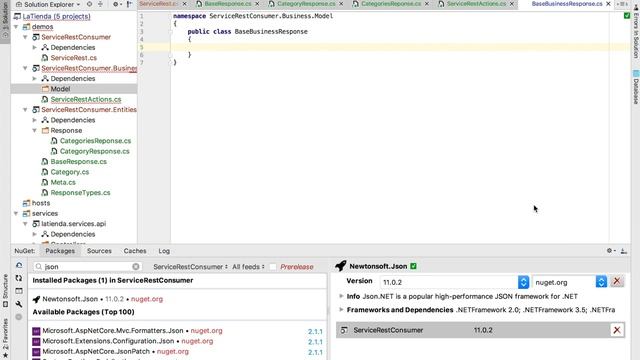
Task: Collapse the demos solution folder
Action: coord(16,27)
